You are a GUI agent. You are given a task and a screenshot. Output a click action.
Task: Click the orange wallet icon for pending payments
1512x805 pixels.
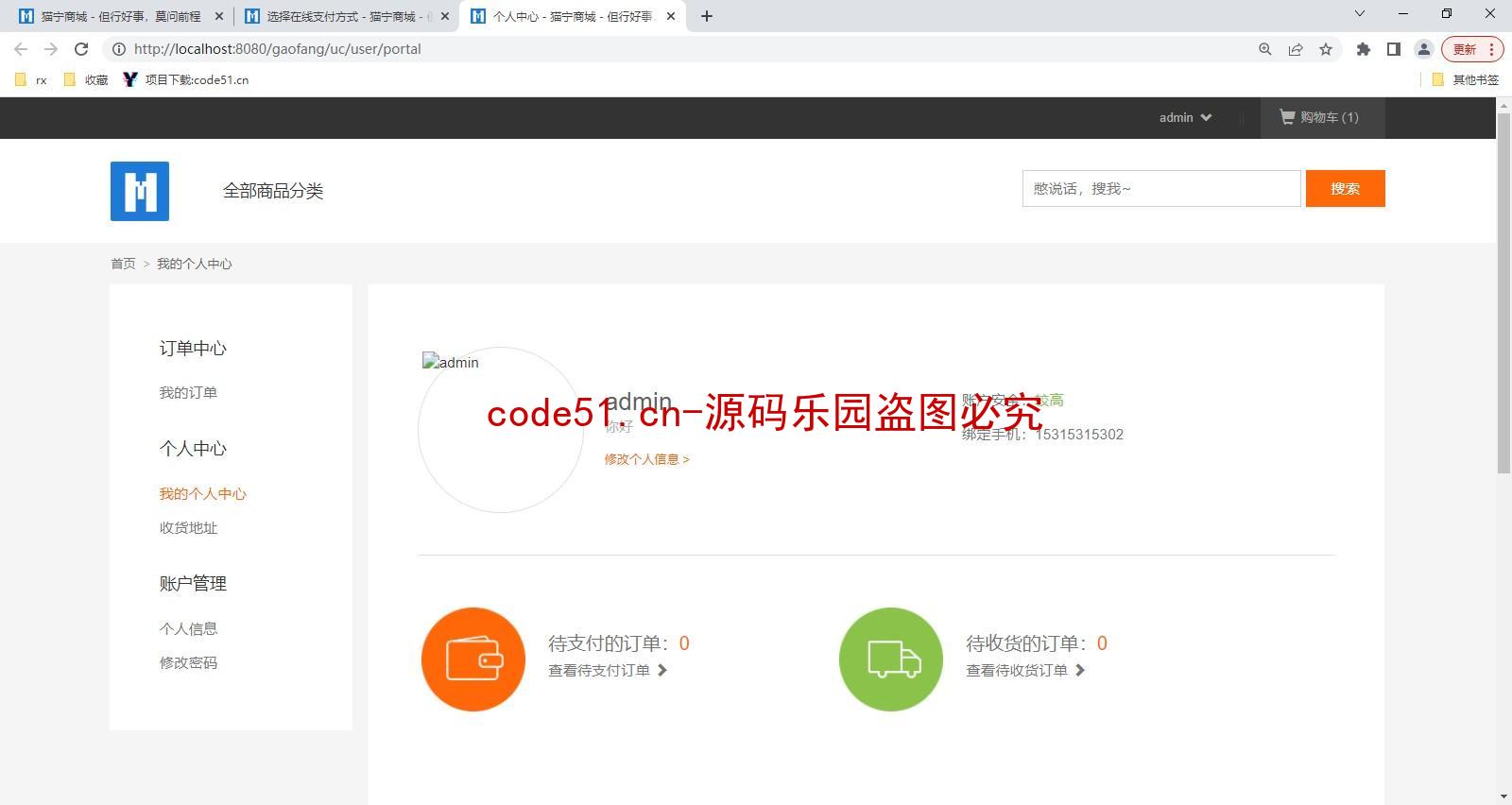[473, 659]
